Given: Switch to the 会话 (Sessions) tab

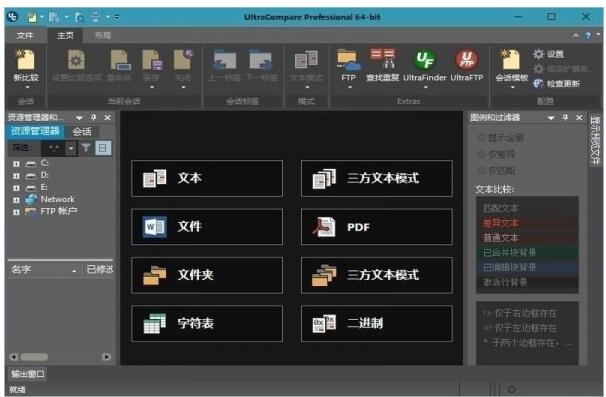Looking at the screenshot, I should coord(82,131).
